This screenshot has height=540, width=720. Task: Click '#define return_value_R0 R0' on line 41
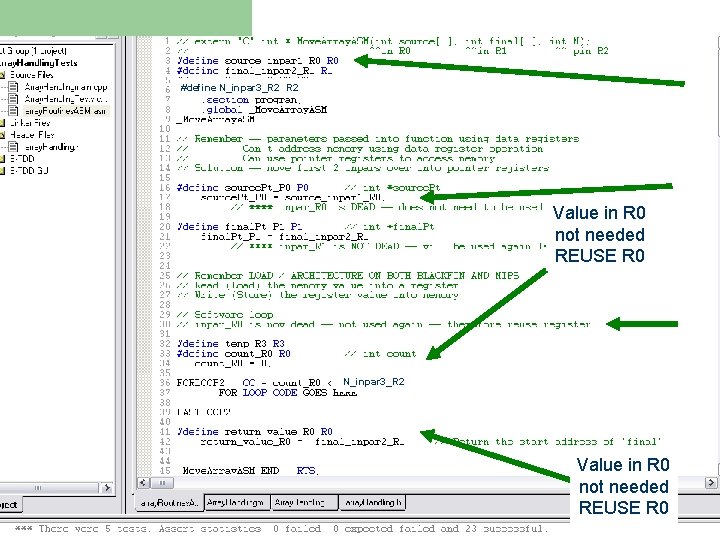tap(254, 432)
